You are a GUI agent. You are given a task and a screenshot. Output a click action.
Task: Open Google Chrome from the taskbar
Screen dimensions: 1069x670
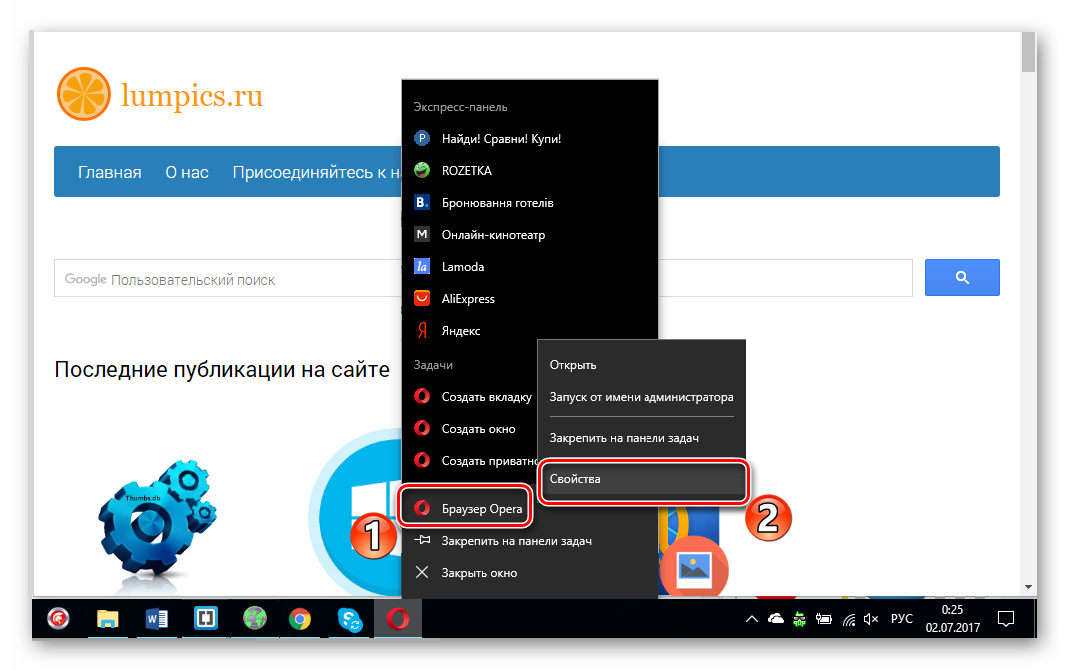pyautogui.click(x=299, y=619)
